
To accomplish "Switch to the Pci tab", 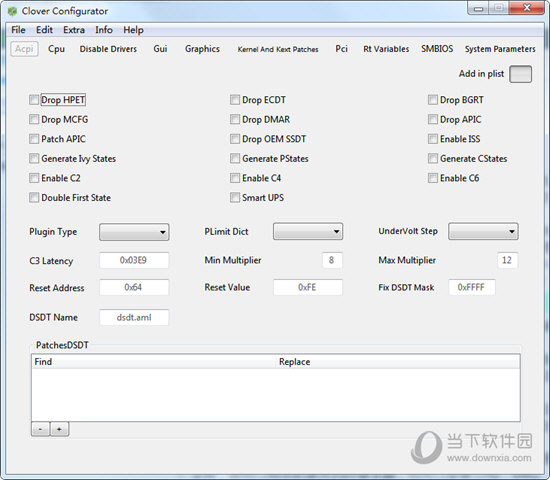I will click(341, 49).
